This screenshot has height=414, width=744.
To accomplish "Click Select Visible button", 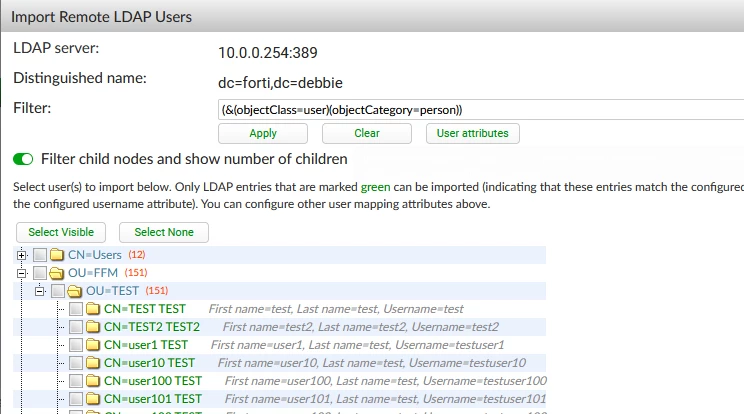I will 61,232.
